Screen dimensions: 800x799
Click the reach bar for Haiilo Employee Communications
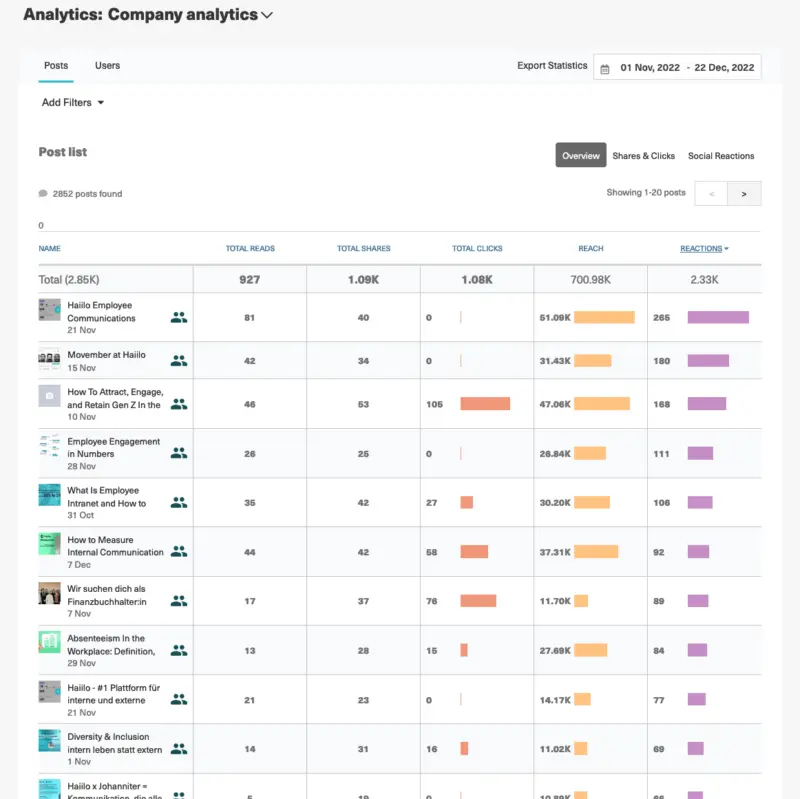(x=604, y=317)
